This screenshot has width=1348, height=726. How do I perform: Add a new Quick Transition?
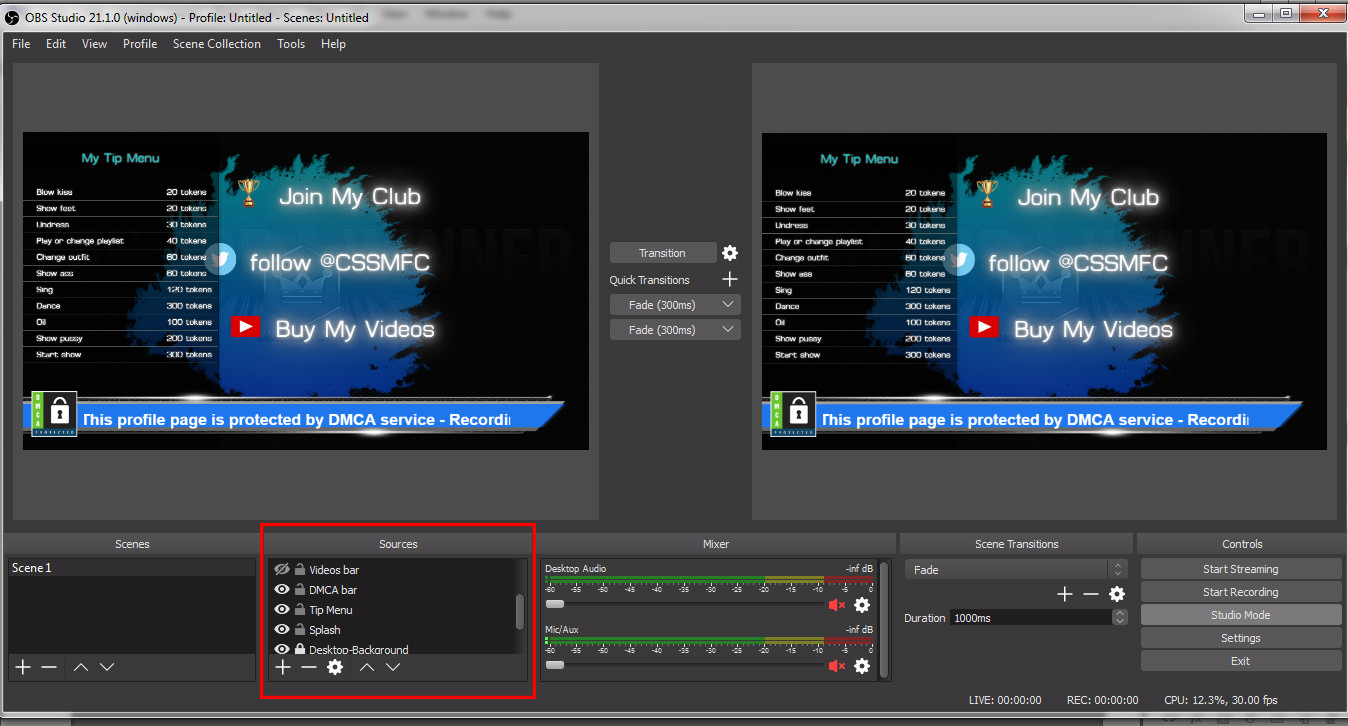pyautogui.click(x=730, y=280)
